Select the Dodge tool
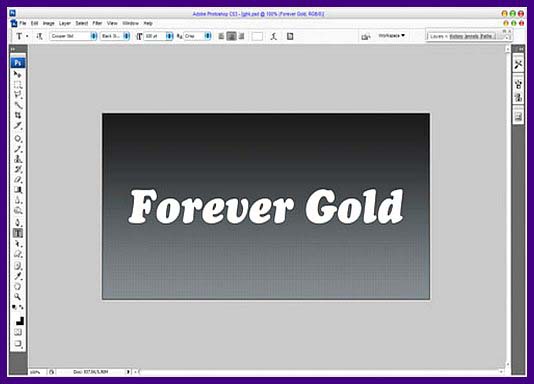The image size is (534, 384). tap(17, 210)
